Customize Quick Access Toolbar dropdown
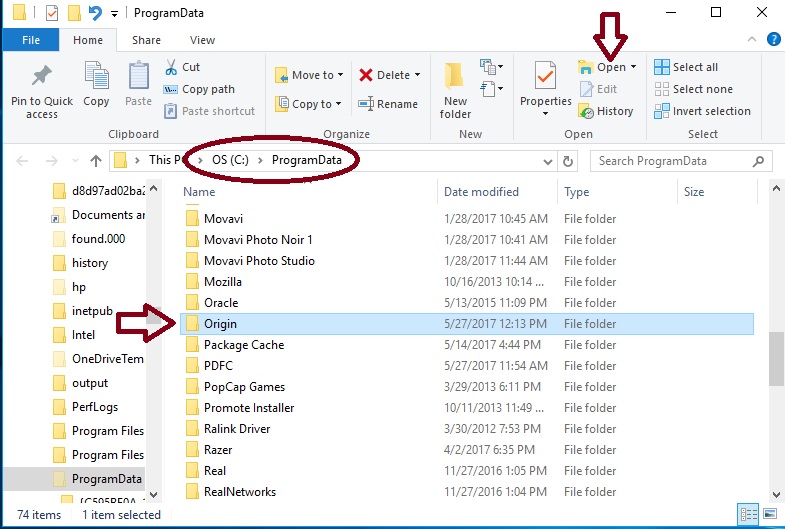This screenshot has height=529, width=785. pos(114,14)
